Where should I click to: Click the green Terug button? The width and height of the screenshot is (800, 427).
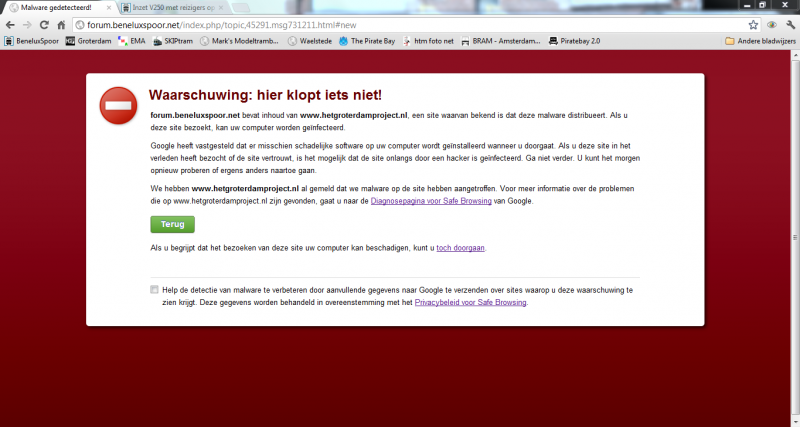172,224
